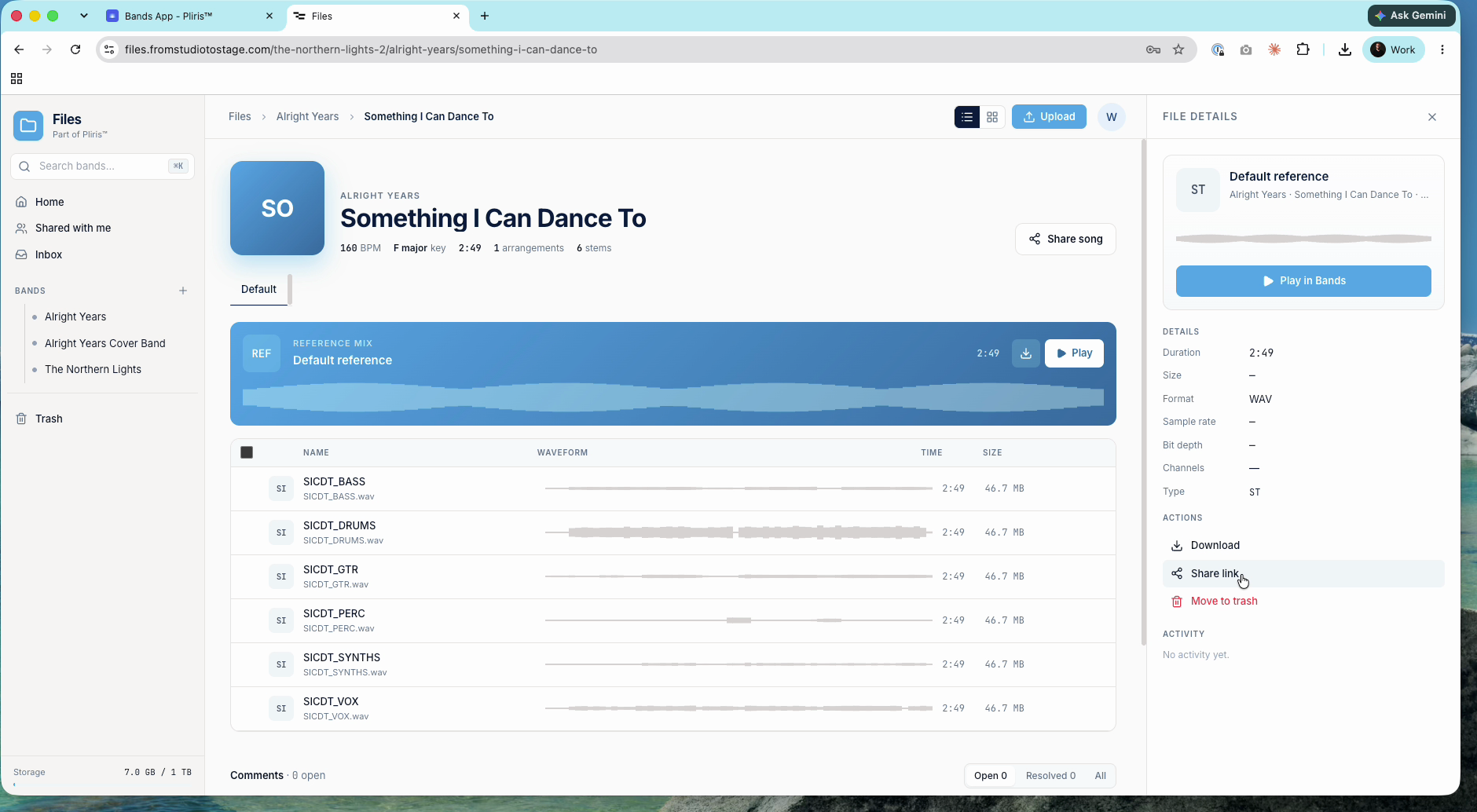
Task: Download the file from Actions
Action: (1303, 545)
